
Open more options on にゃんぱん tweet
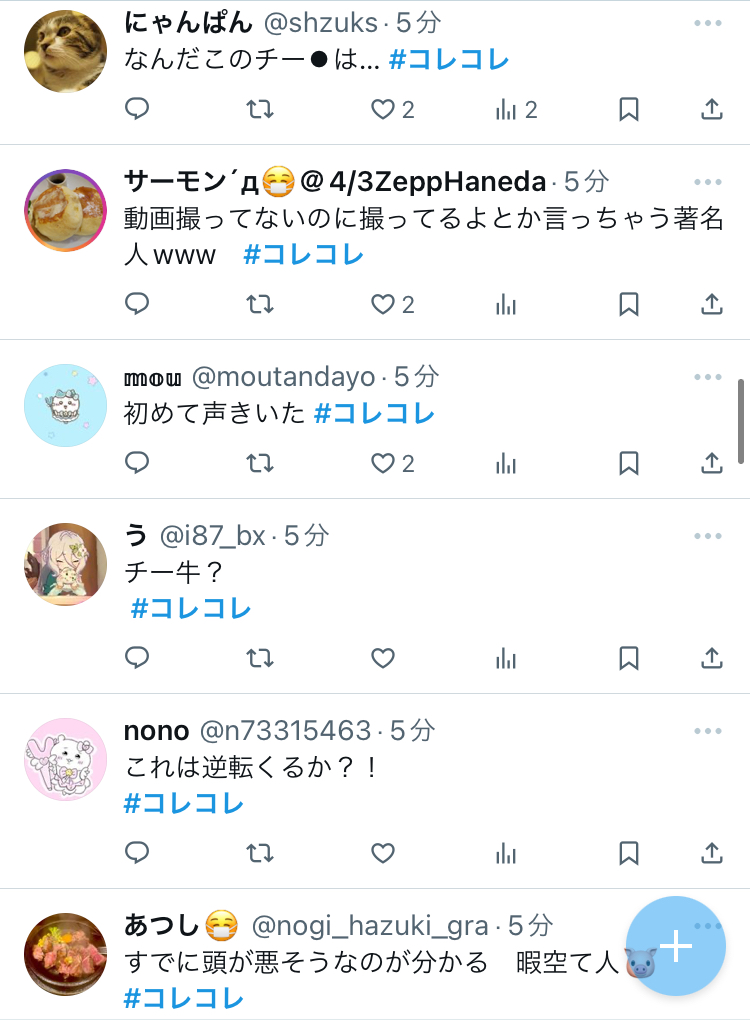(x=708, y=23)
